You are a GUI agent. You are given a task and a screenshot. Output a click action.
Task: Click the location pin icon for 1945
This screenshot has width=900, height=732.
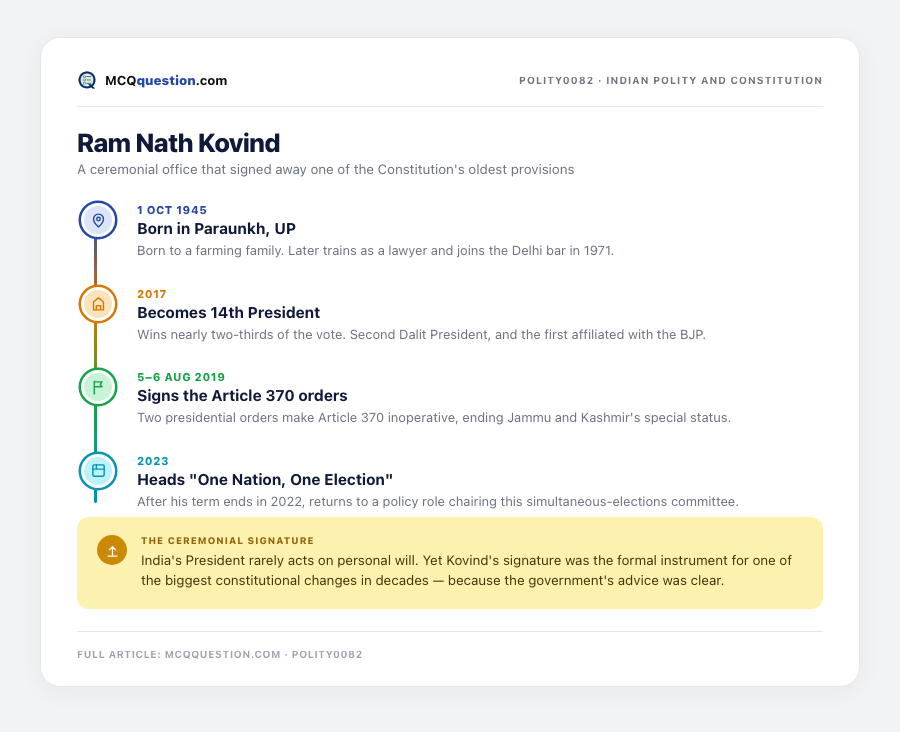pos(98,220)
